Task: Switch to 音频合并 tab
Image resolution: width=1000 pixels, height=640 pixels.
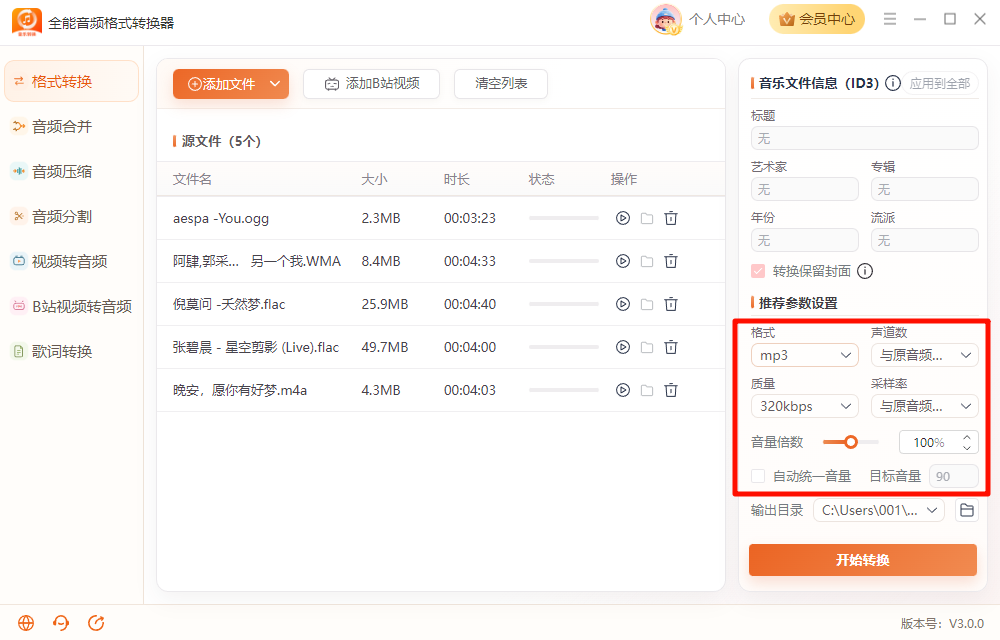Action: [x=71, y=126]
